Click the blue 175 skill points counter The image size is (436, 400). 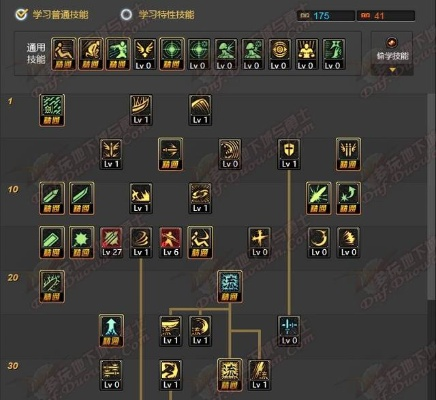(326, 16)
